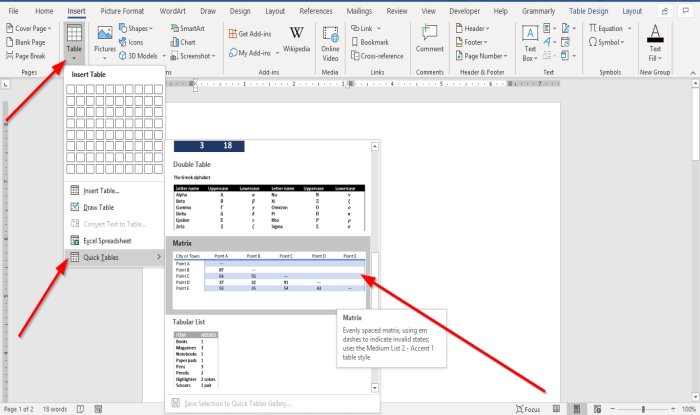Open the Grammarly tab
700x415 pixels.
pos(538,11)
